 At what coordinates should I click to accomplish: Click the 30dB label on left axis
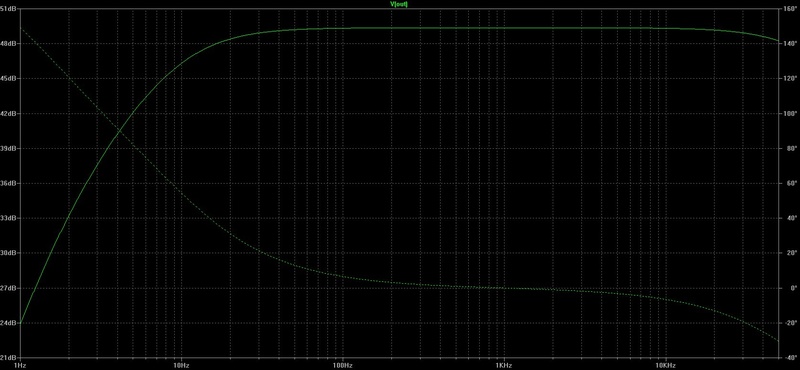click(9, 253)
